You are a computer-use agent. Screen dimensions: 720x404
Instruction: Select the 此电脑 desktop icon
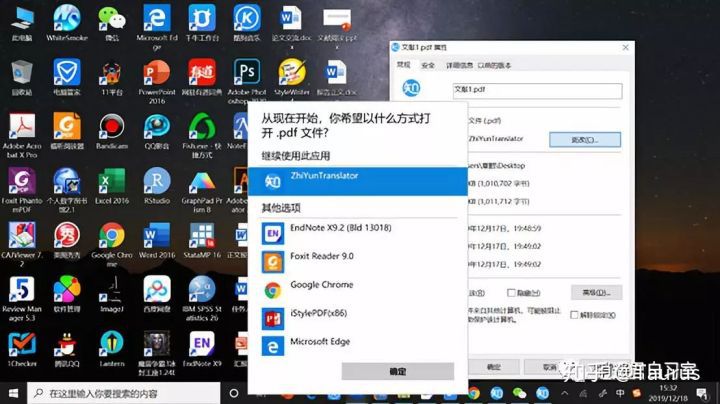[x=22, y=24]
